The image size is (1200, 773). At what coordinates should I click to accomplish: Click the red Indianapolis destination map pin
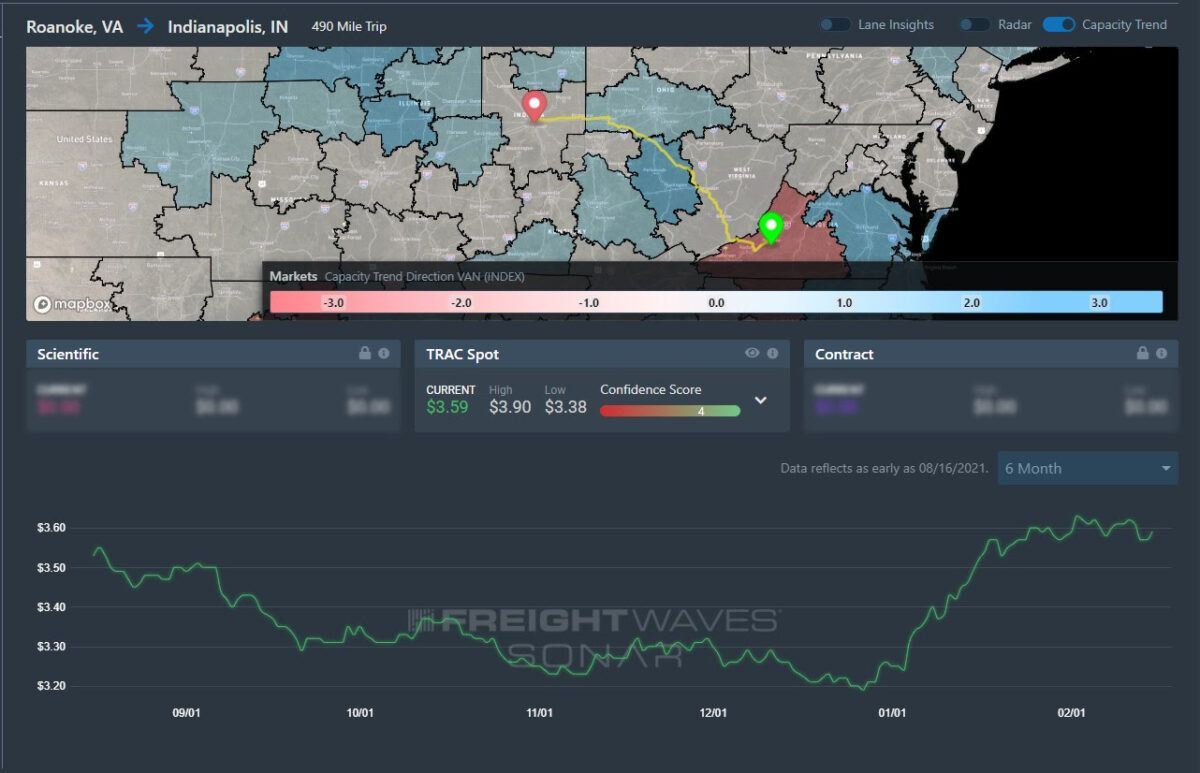[x=535, y=105]
